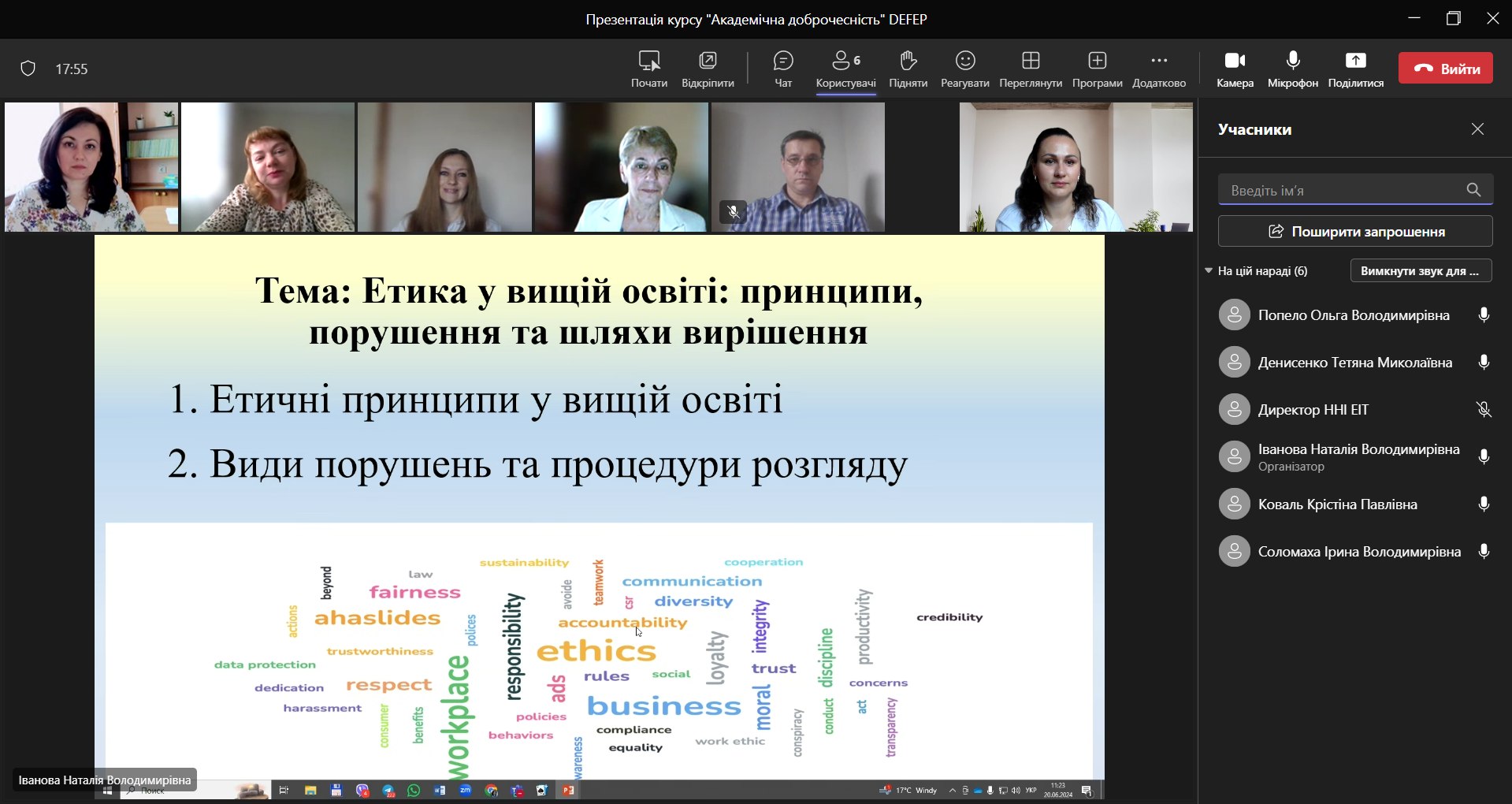Screen dimensions: 1512x804
Task: Open the Реагувати reactions menu
Action: coord(964,69)
